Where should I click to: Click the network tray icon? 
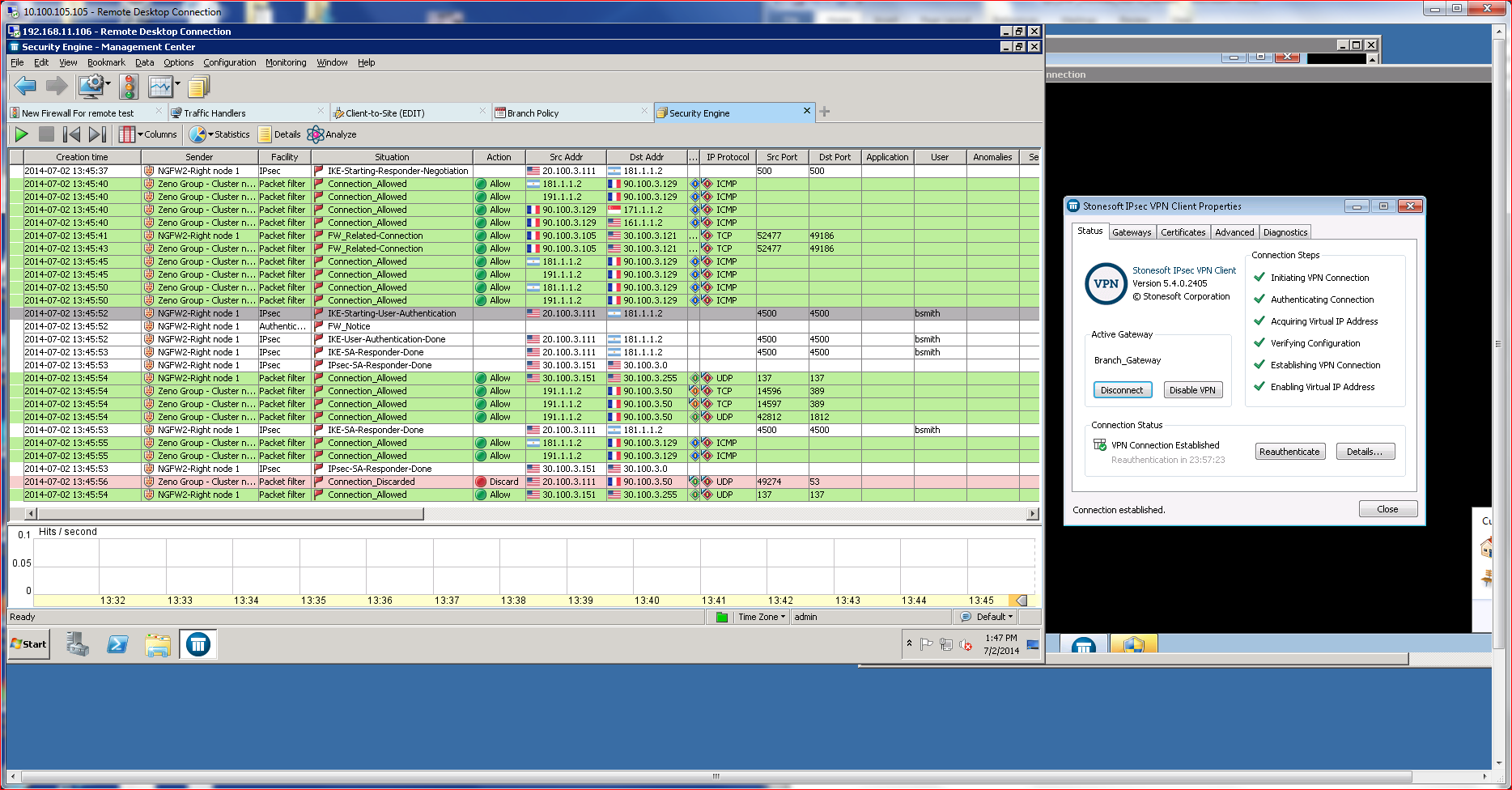coord(945,644)
